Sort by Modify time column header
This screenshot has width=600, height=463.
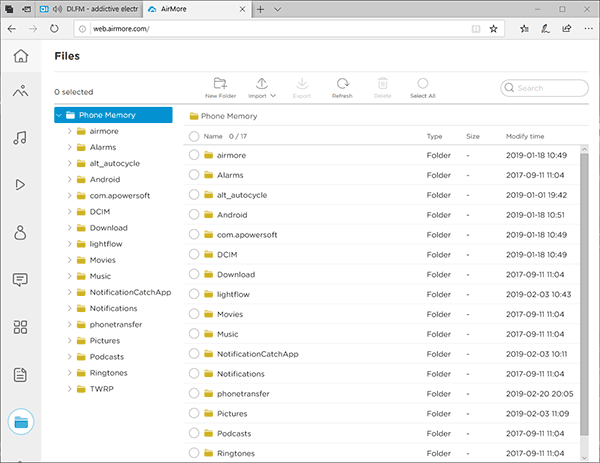coord(525,136)
